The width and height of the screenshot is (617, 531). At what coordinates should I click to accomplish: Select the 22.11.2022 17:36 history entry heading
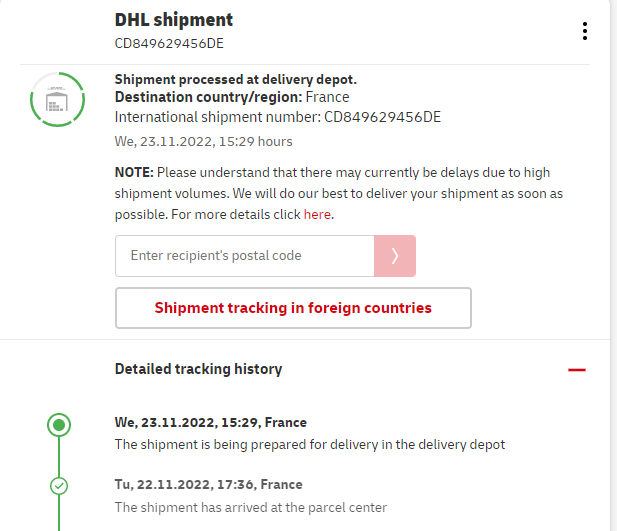(209, 484)
